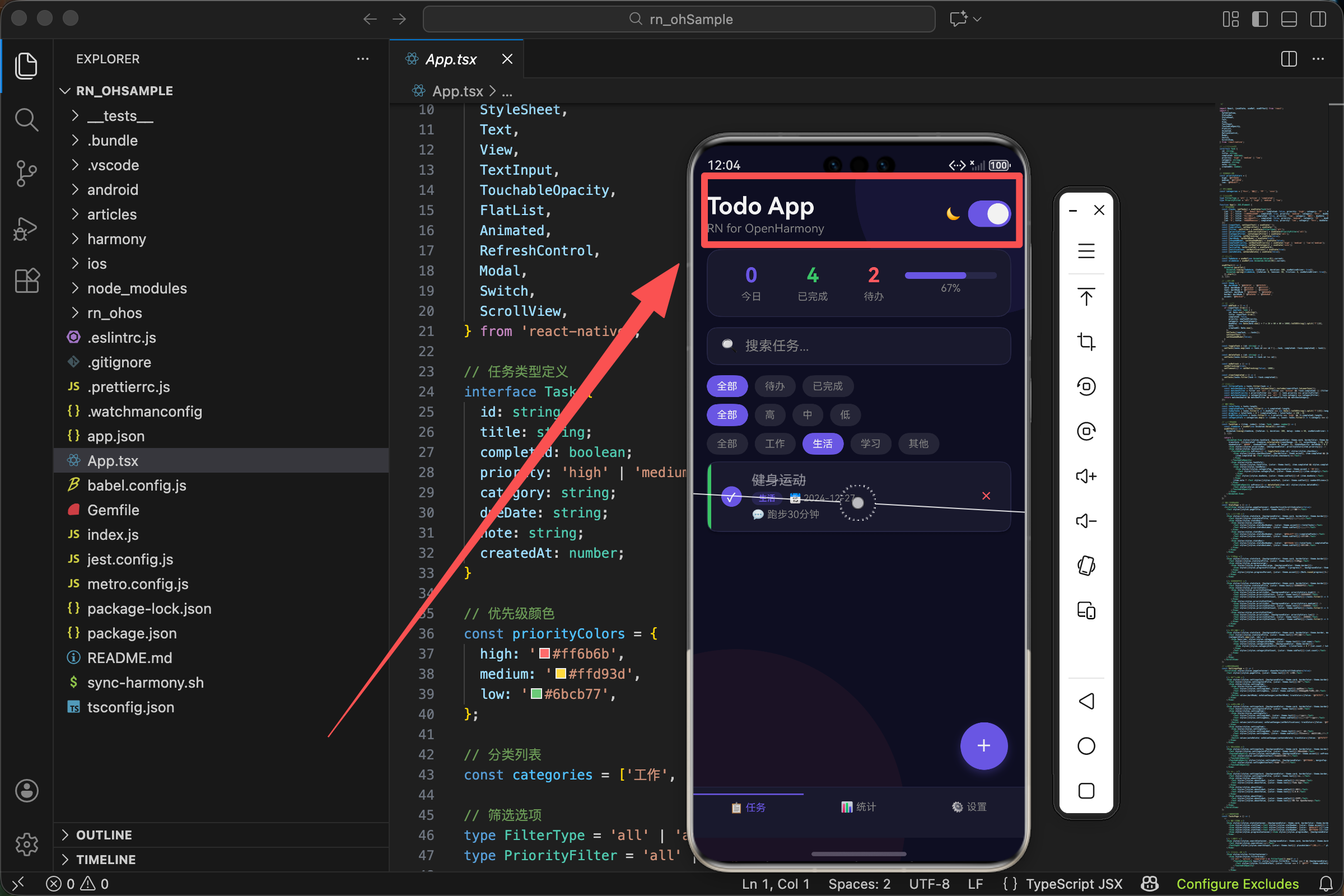1344x896 pixels.
Task: Toggle the 健身运动 task completed checkmark
Action: [x=731, y=497]
